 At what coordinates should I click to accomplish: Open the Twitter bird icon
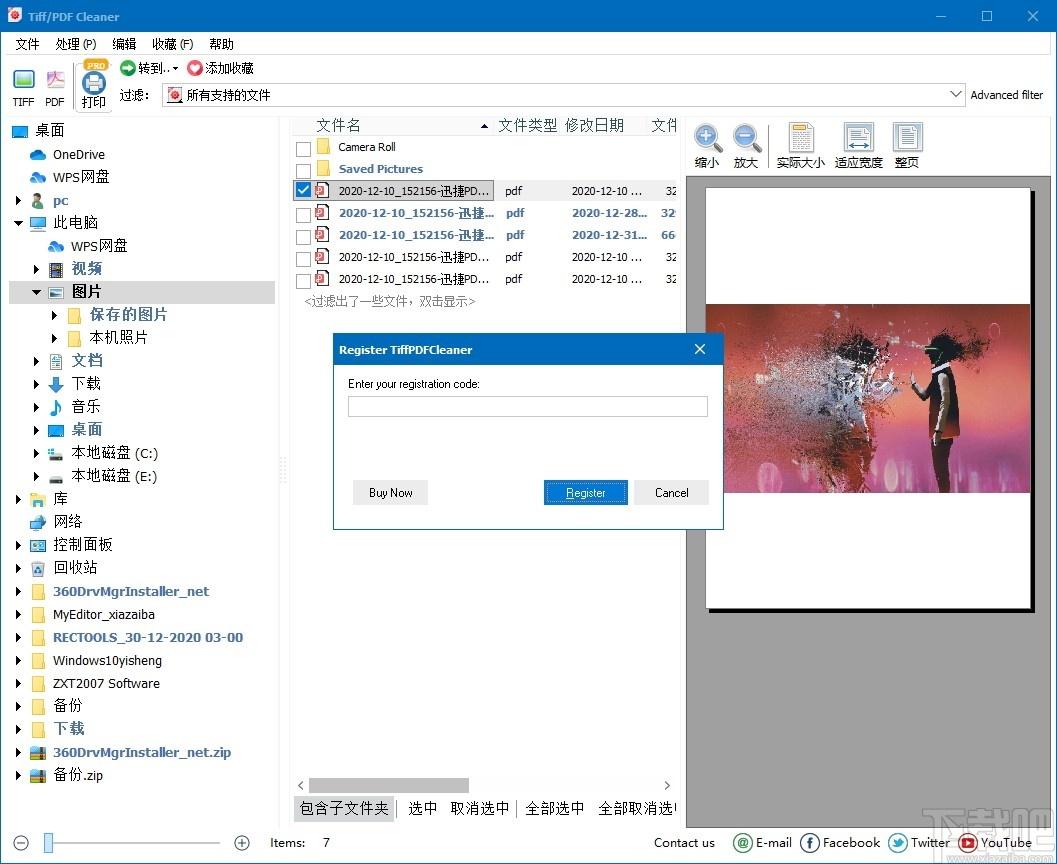tap(898, 842)
